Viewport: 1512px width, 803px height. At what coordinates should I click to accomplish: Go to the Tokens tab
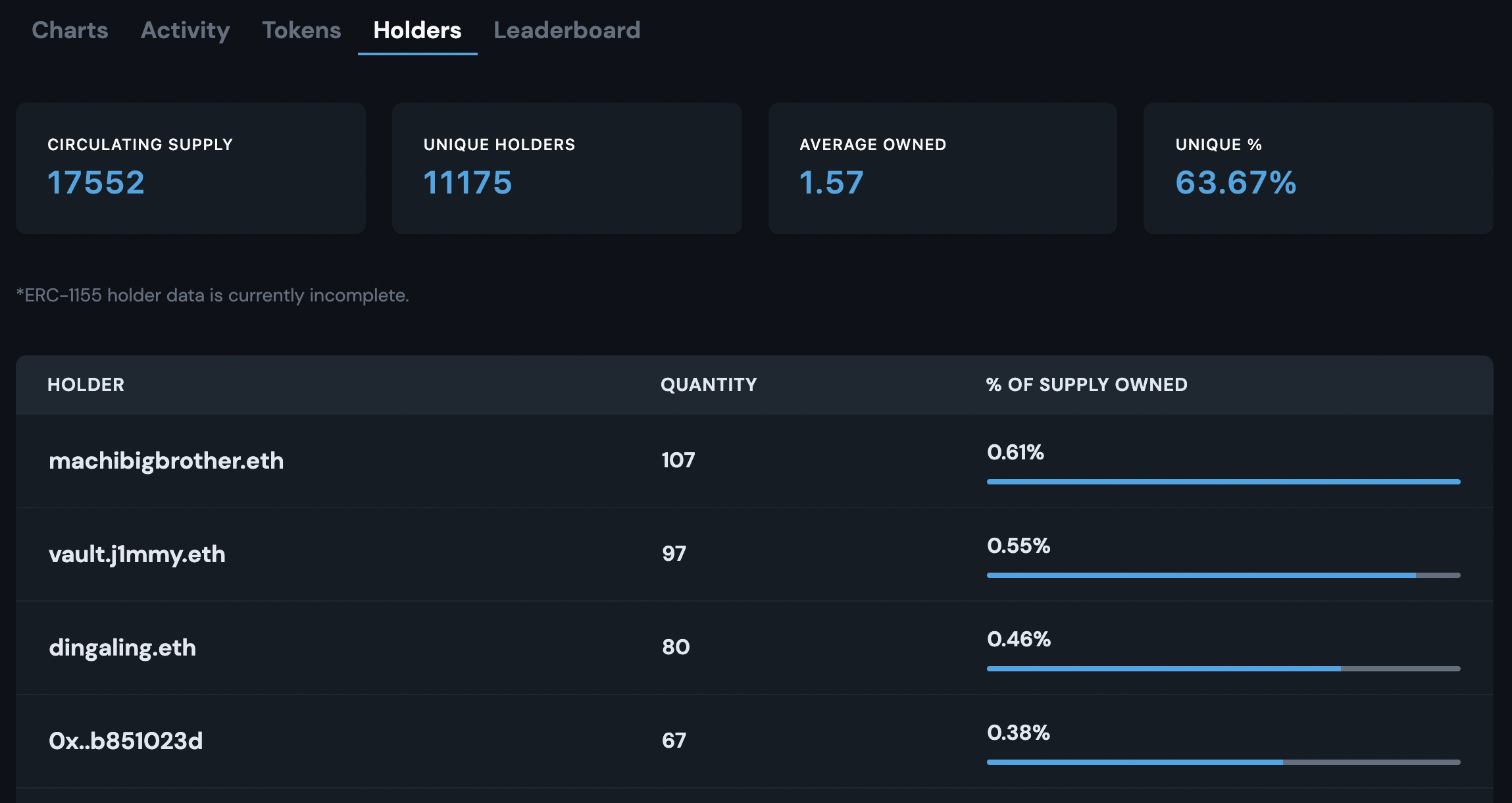tap(301, 30)
